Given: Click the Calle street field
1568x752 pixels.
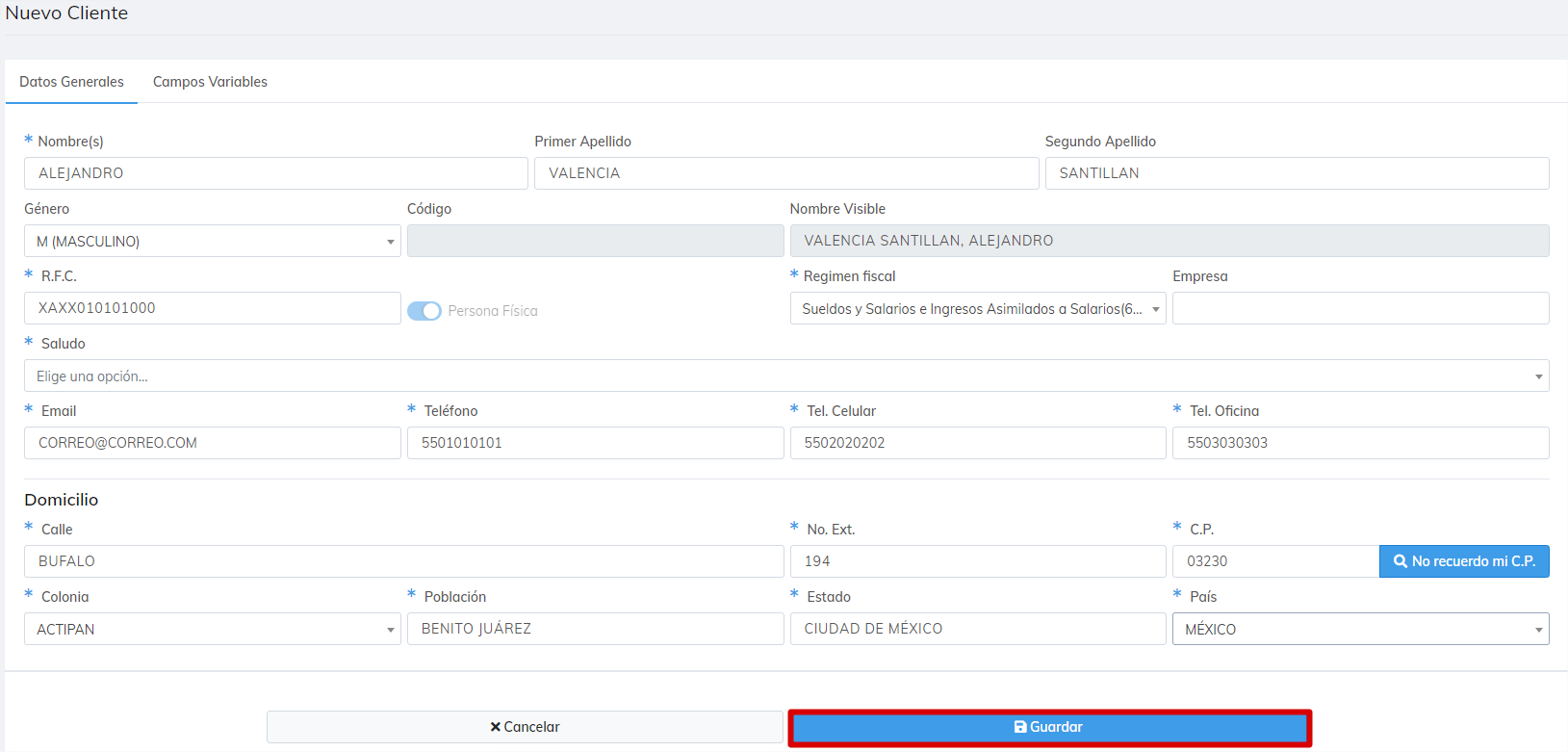Looking at the screenshot, I should (403, 561).
